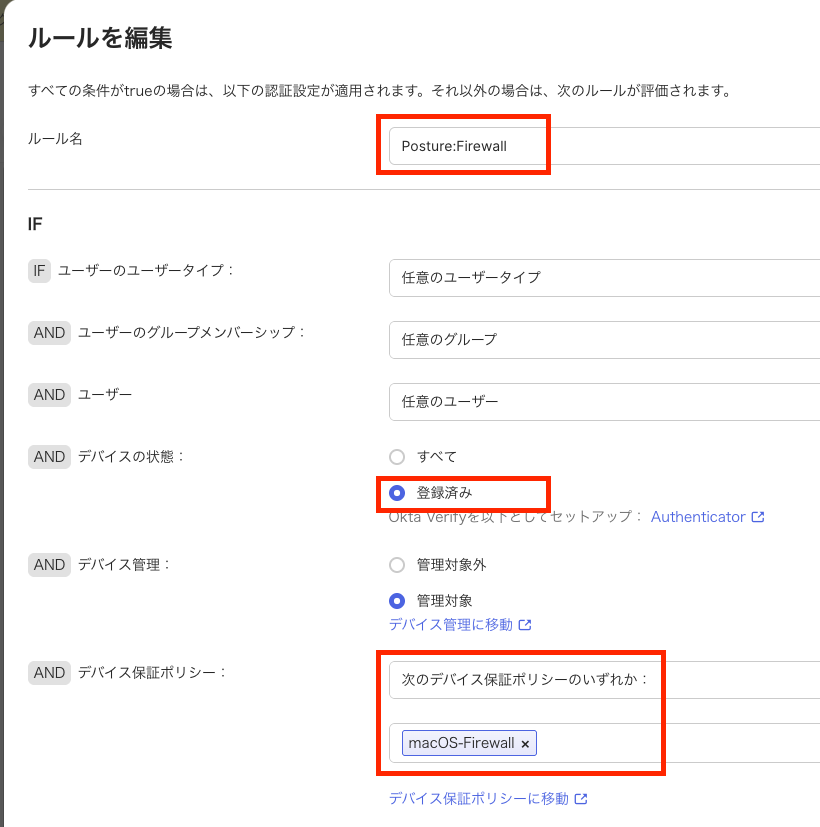The width and height of the screenshot is (820, 827).
Task: Click the external-link icon after デバイス管理に移動
Action: click(525, 625)
